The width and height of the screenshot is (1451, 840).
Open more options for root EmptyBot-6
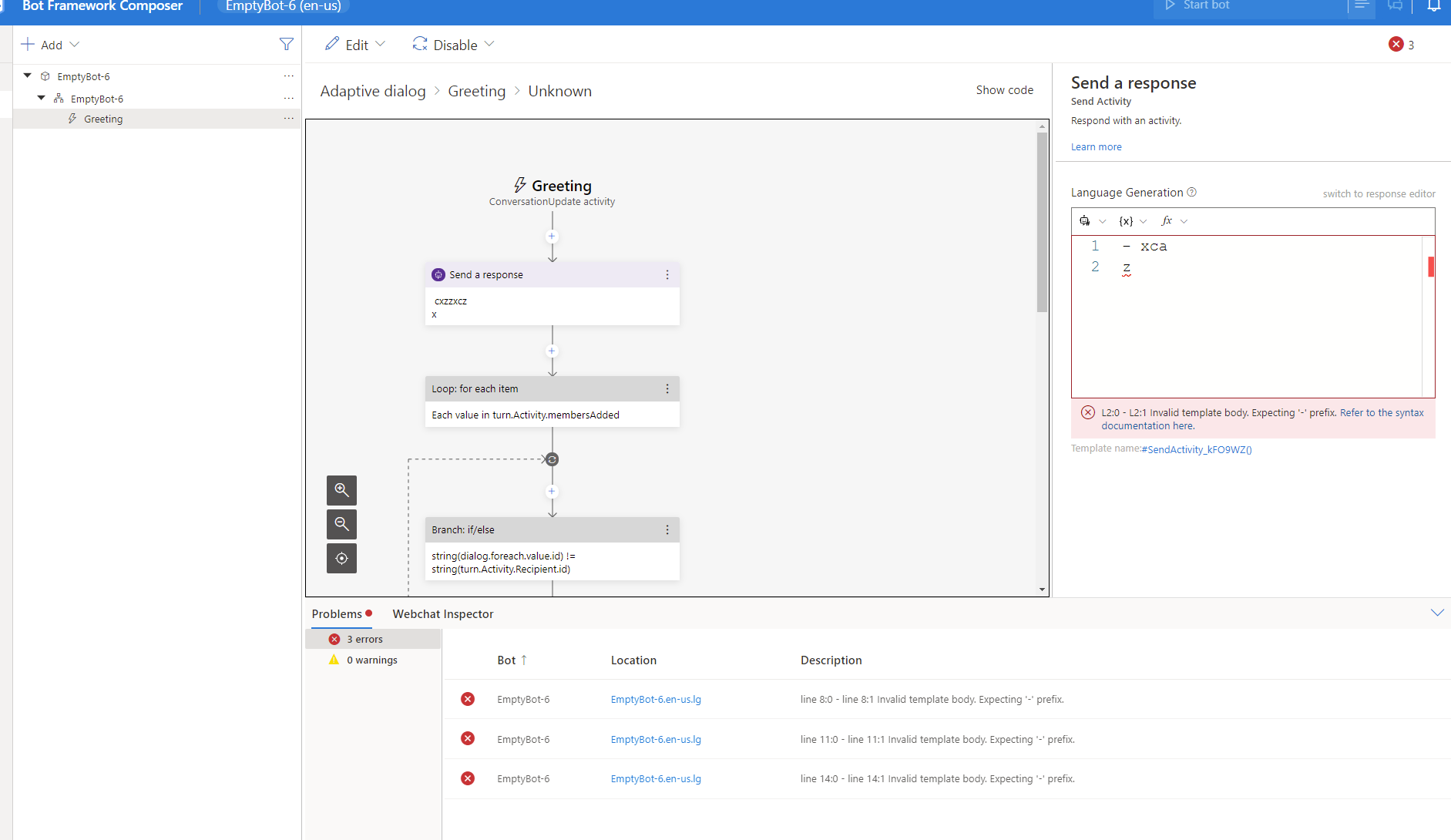[288, 76]
